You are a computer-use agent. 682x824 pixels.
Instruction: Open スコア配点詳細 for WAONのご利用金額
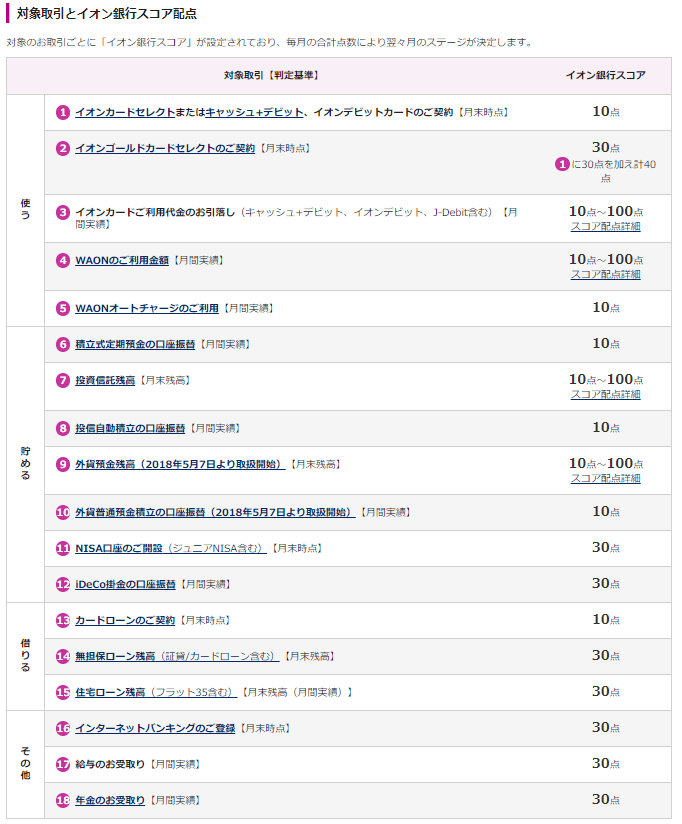click(x=605, y=274)
